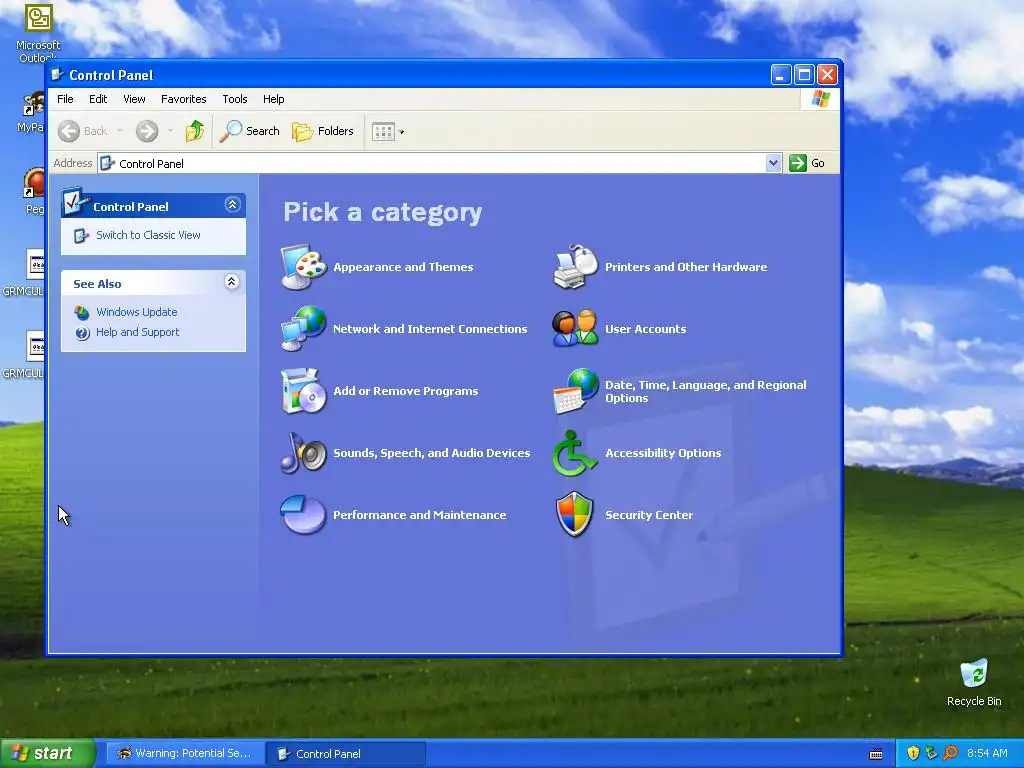Click the Control Panel title bar icon
The image size is (1024, 768).
[57, 75]
